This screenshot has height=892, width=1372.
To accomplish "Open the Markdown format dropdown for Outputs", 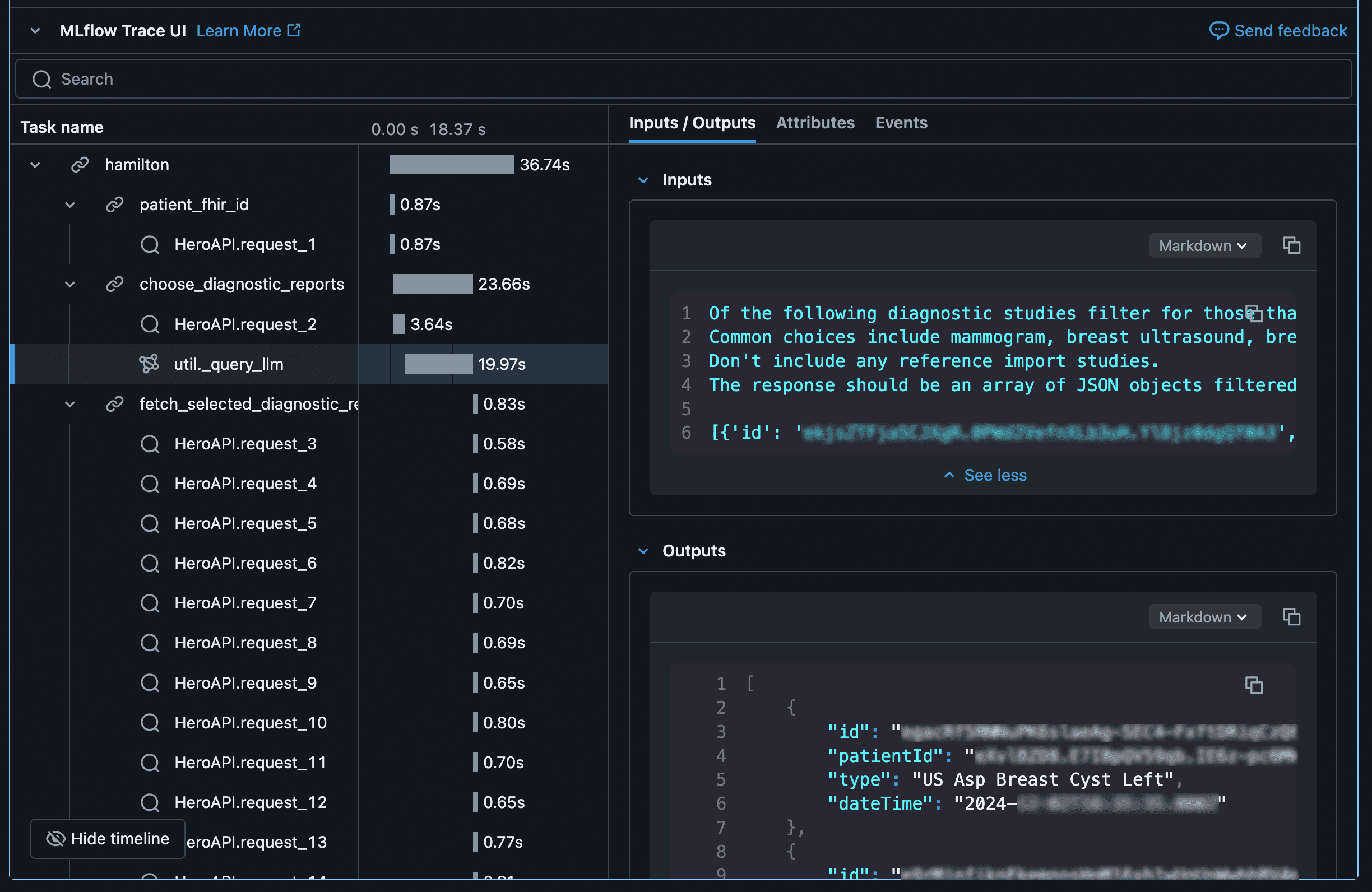I will pos(1204,617).
